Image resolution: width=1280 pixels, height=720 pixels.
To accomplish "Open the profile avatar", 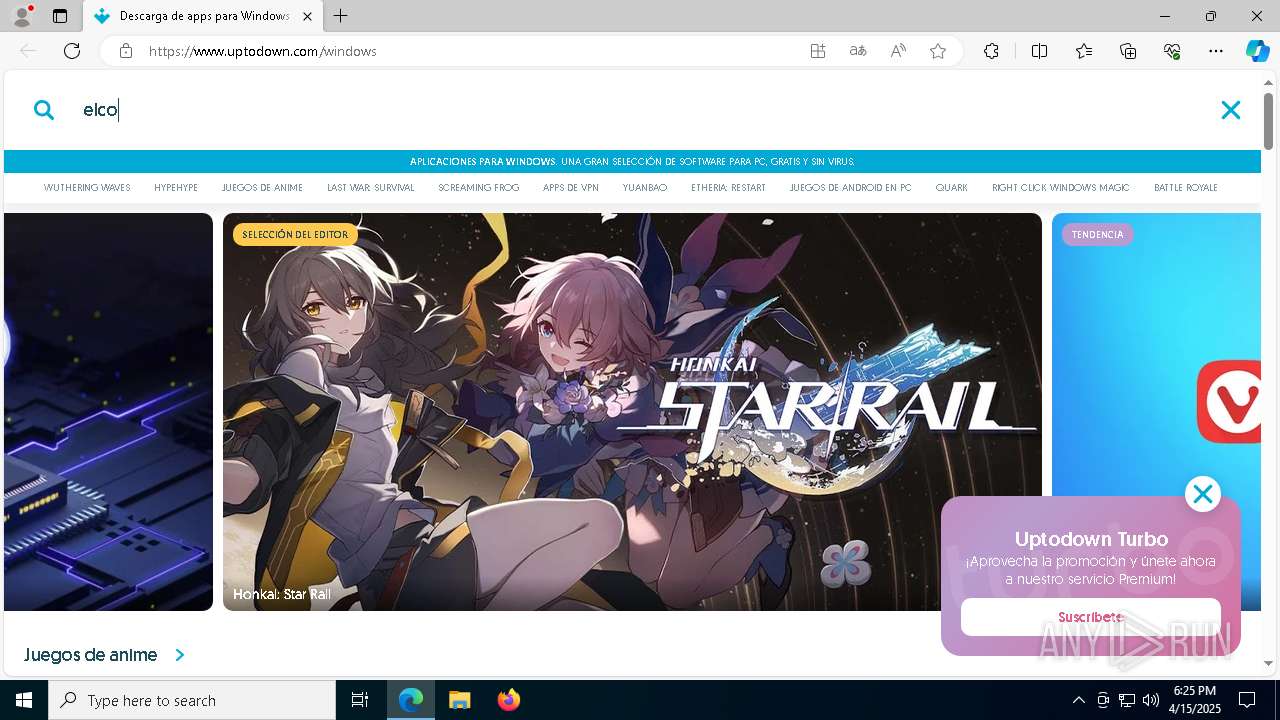I will coord(21,16).
